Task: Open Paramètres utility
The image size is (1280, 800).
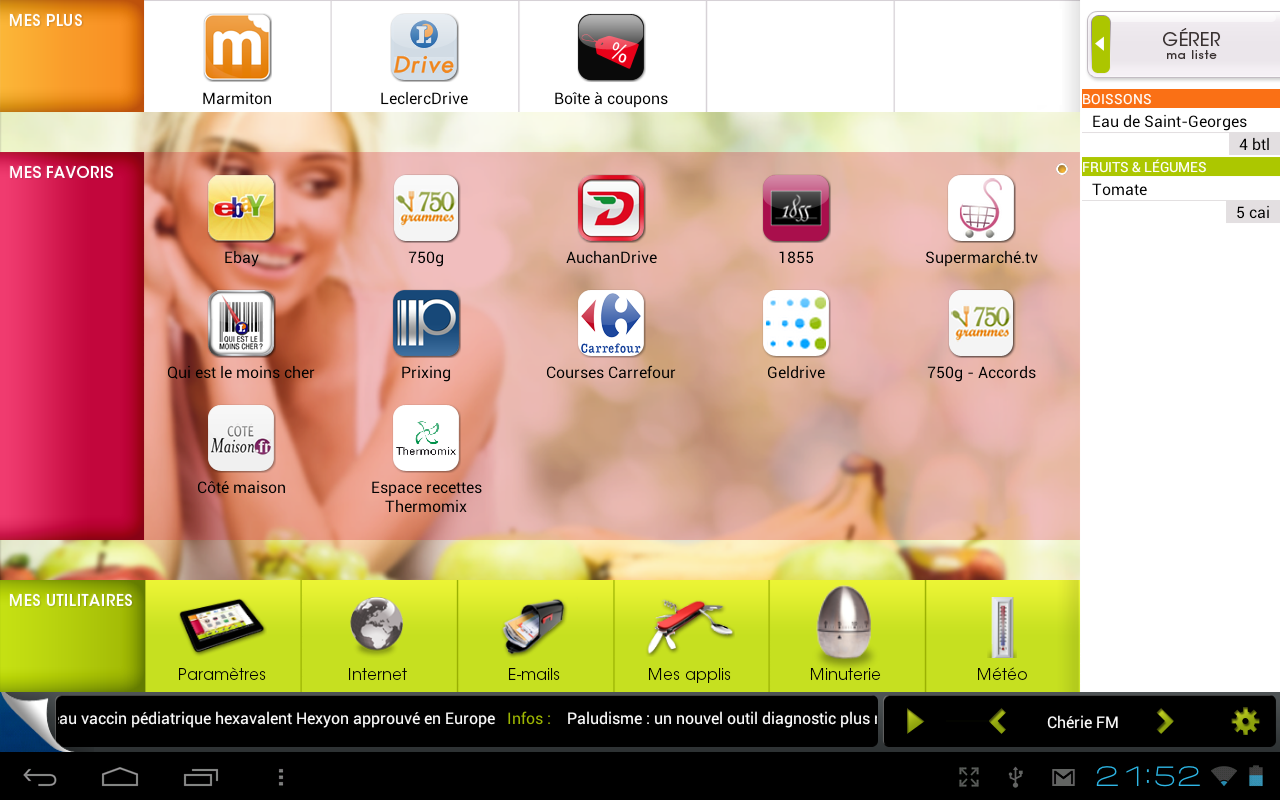Action: click(x=222, y=627)
